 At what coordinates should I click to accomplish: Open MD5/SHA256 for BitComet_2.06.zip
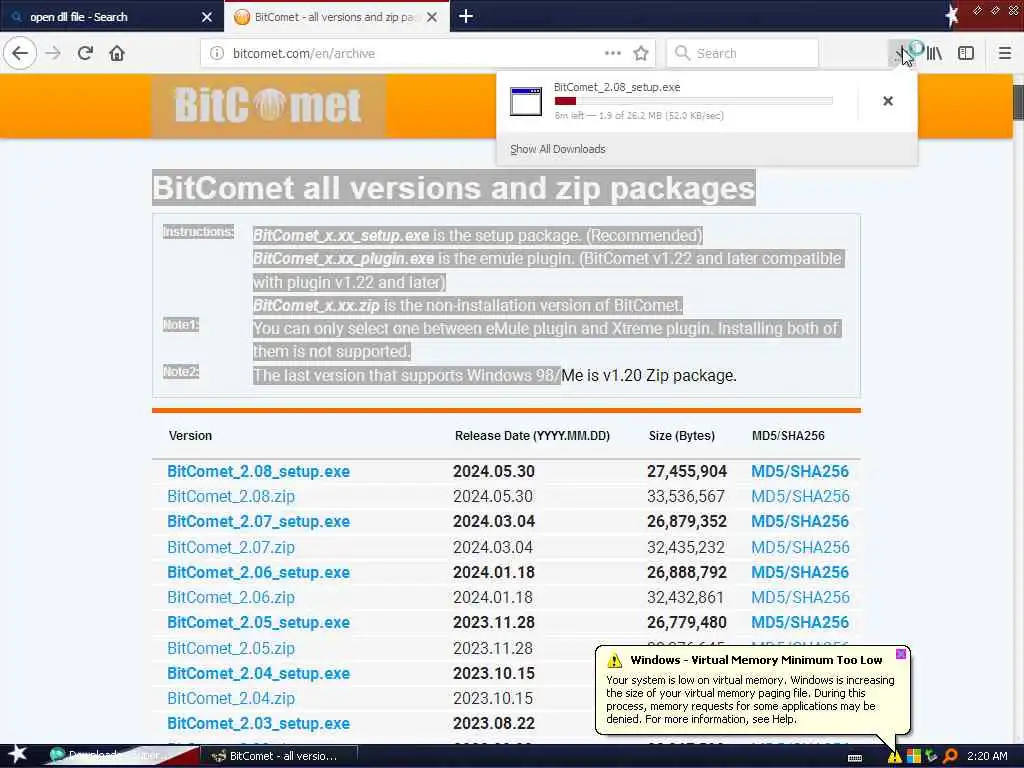800,598
